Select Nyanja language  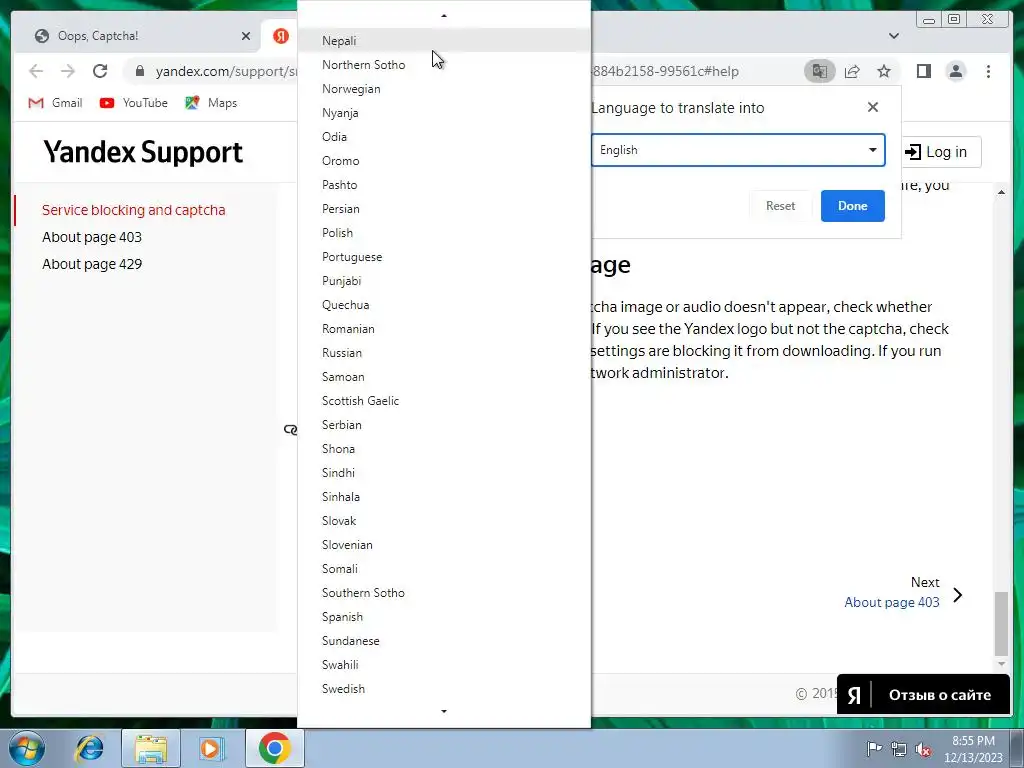pos(444,112)
